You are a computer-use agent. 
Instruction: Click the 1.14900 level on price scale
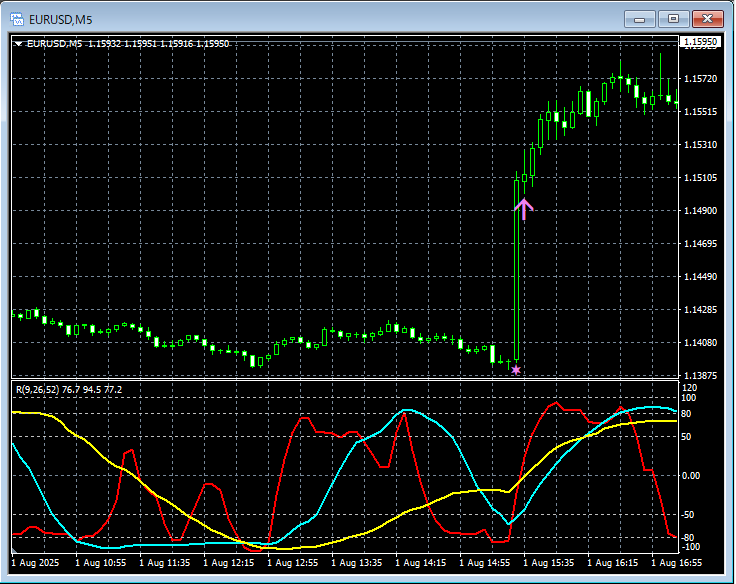(701, 211)
